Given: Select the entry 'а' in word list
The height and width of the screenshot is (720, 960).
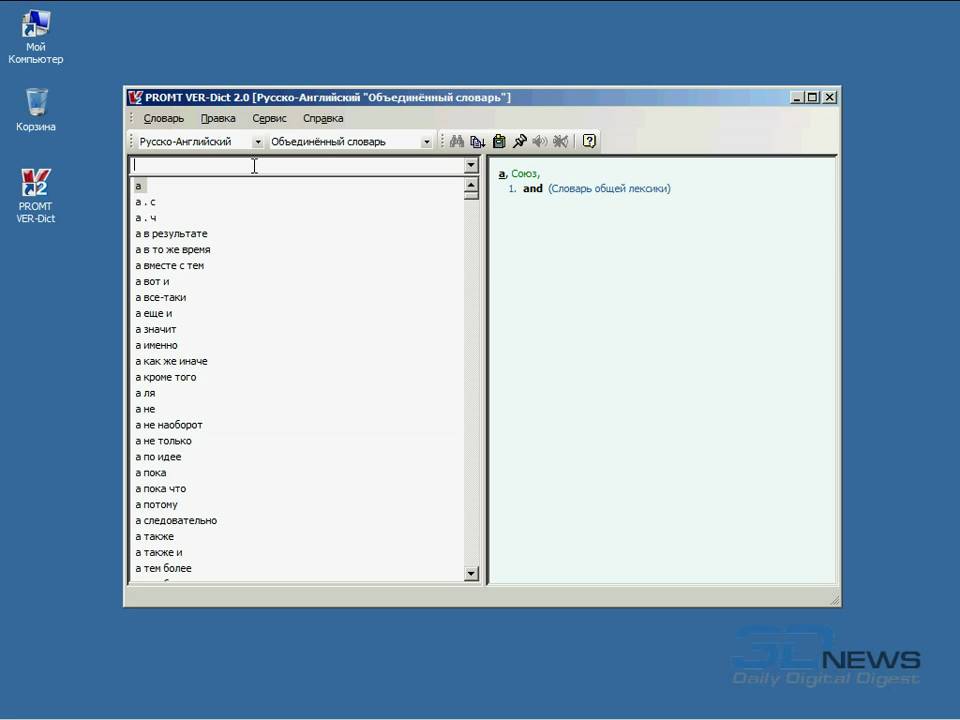Looking at the screenshot, I should (x=138, y=186).
